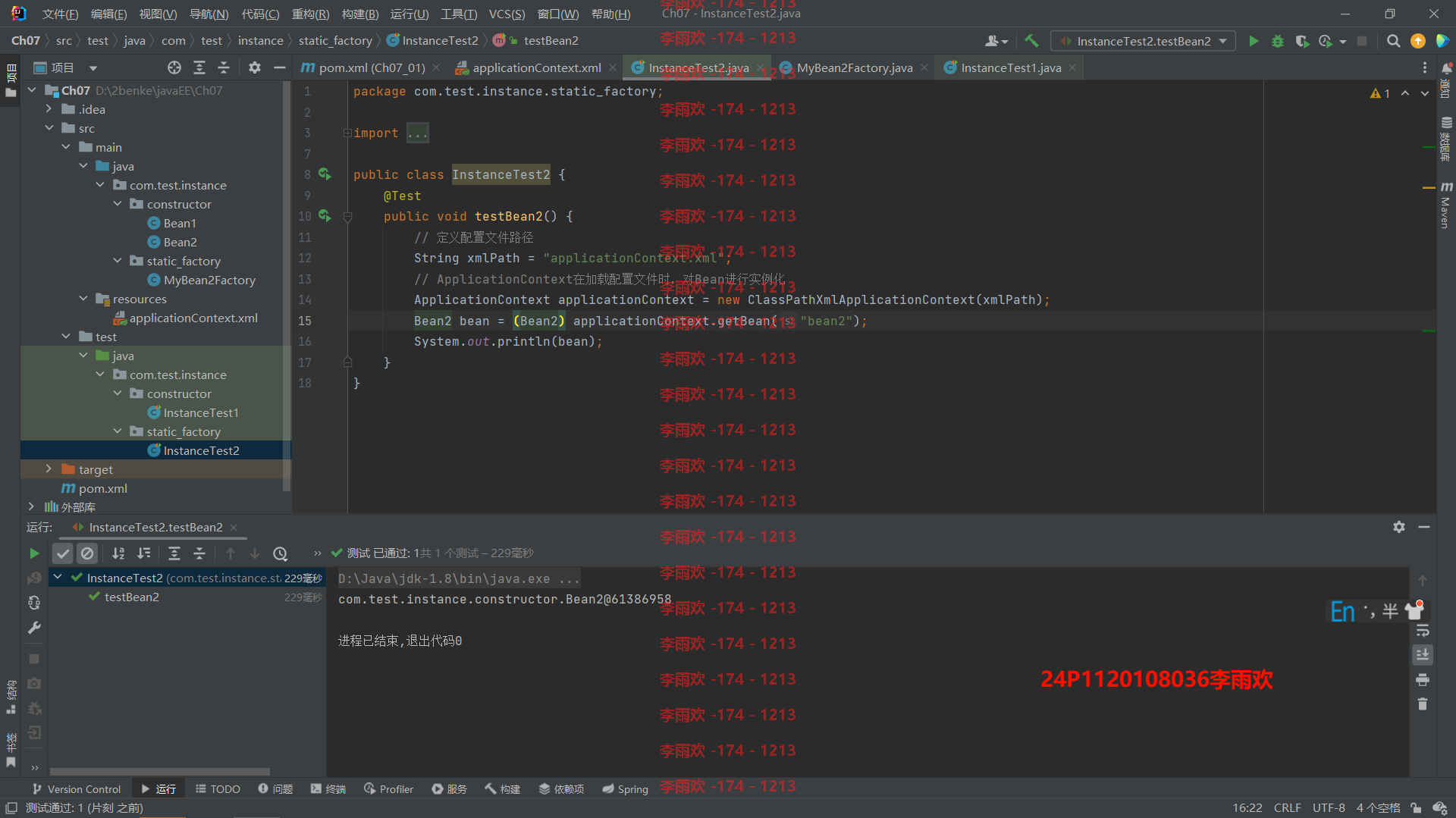The width and height of the screenshot is (1456, 818).
Task: Click En input method indicator
Action: pyautogui.click(x=1342, y=612)
